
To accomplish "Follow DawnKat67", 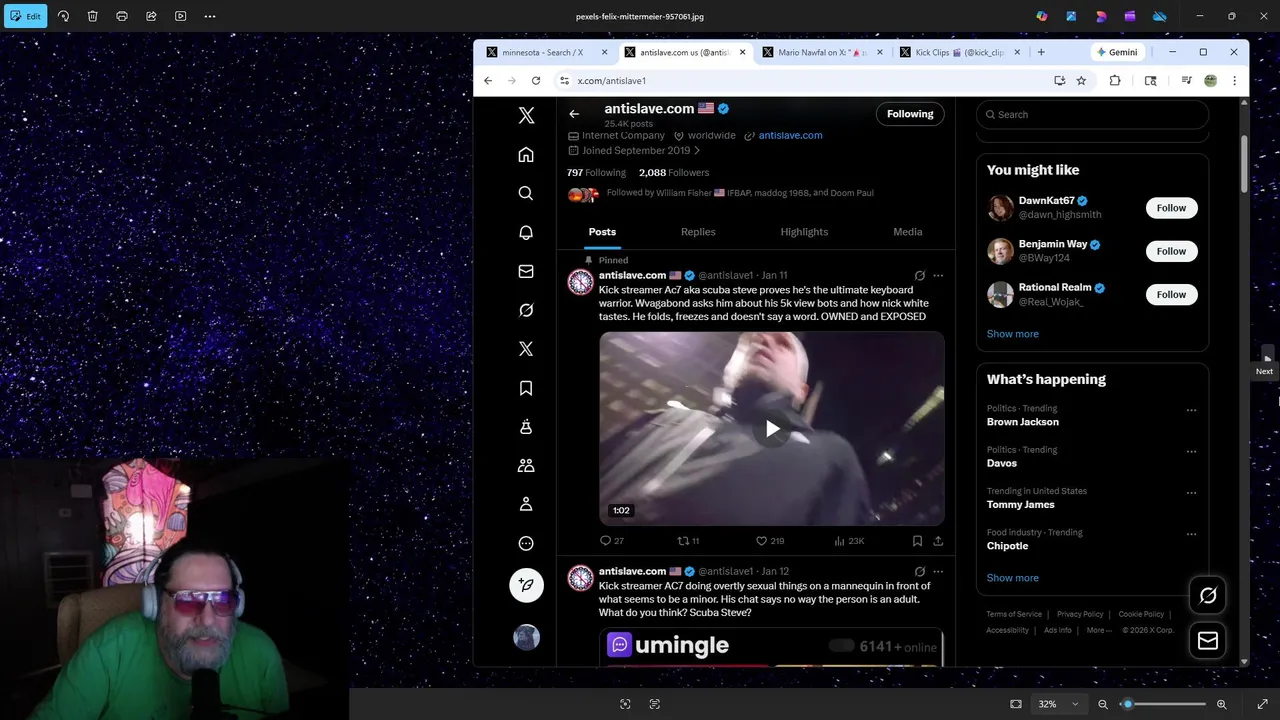I will (x=1171, y=208).
